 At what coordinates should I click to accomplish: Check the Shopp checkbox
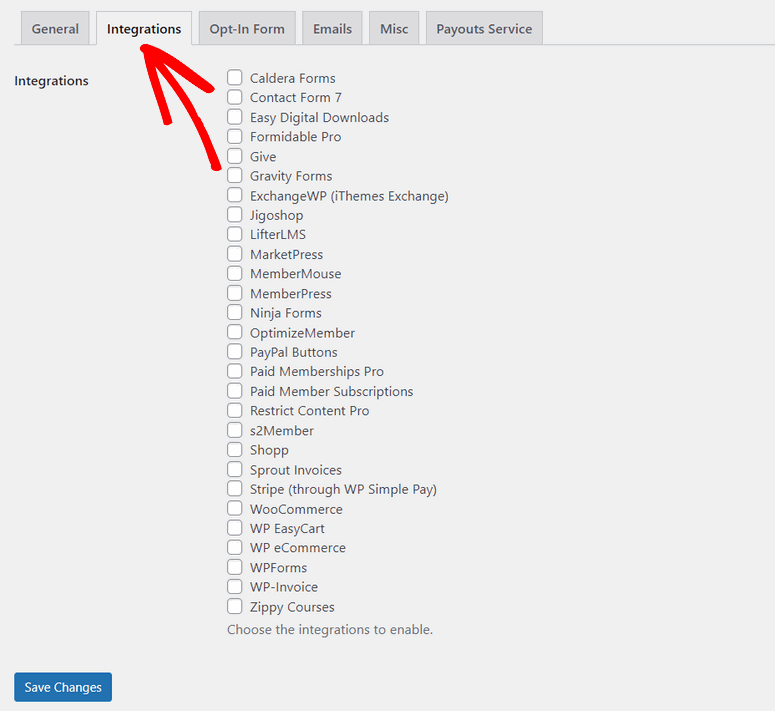coord(235,450)
